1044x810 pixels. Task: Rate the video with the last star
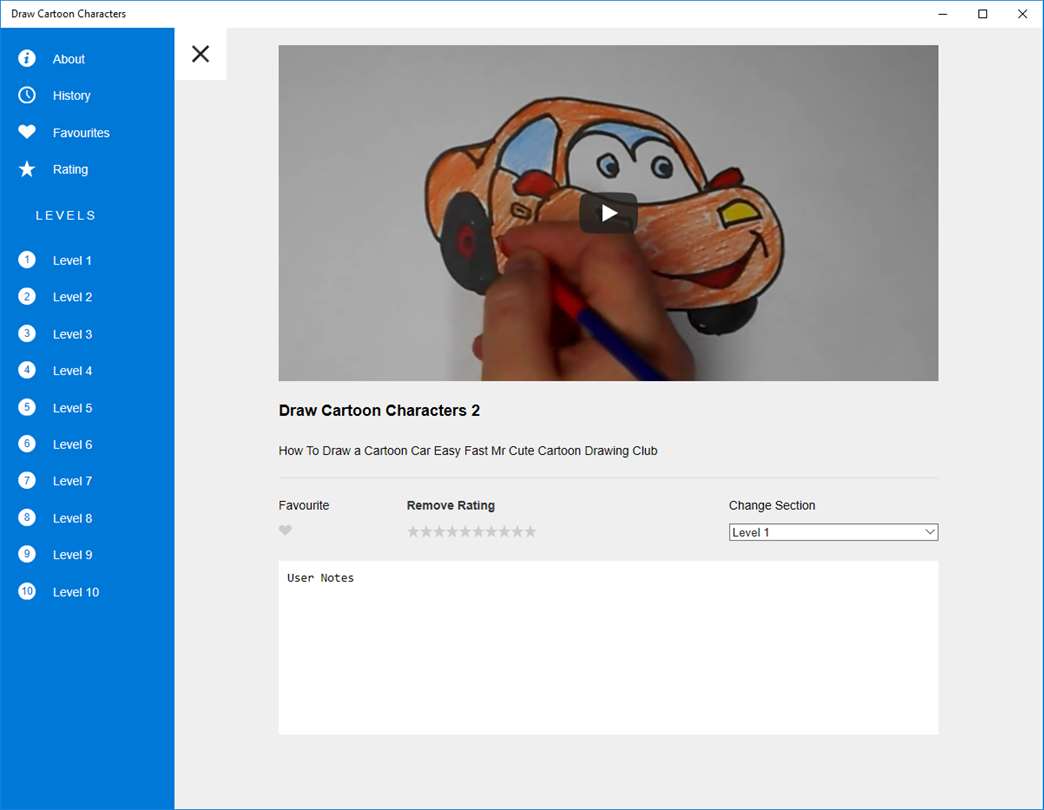pos(530,531)
